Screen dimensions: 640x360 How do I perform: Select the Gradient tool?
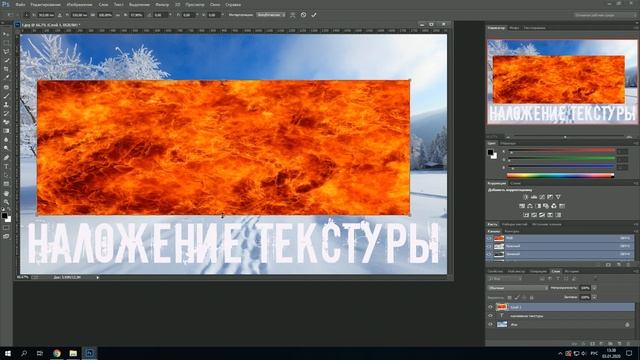[6, 131]
